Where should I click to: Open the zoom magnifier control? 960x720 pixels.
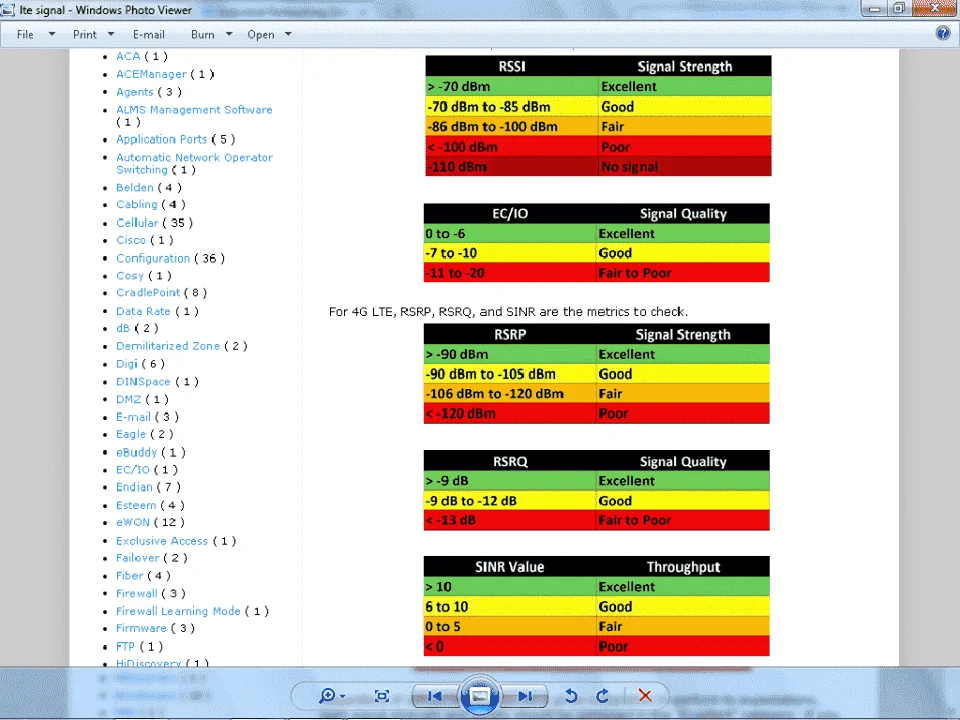327,696
